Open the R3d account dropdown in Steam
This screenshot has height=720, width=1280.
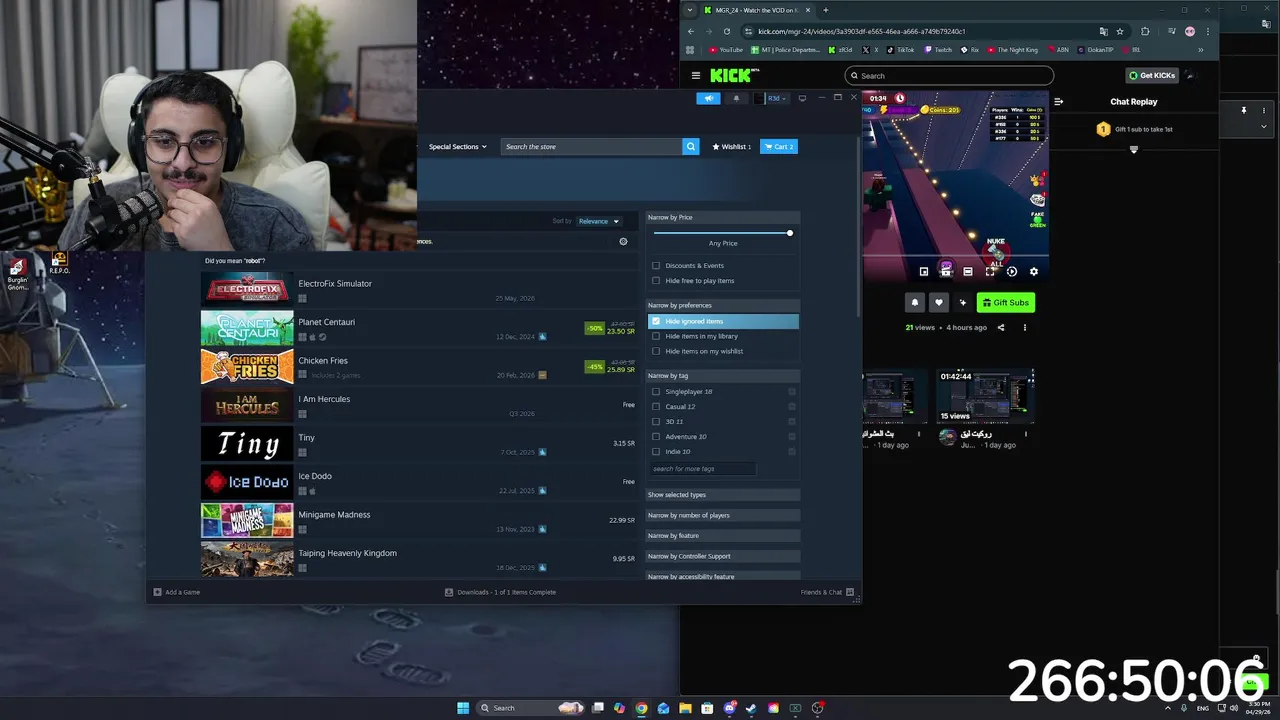(774, 98)
